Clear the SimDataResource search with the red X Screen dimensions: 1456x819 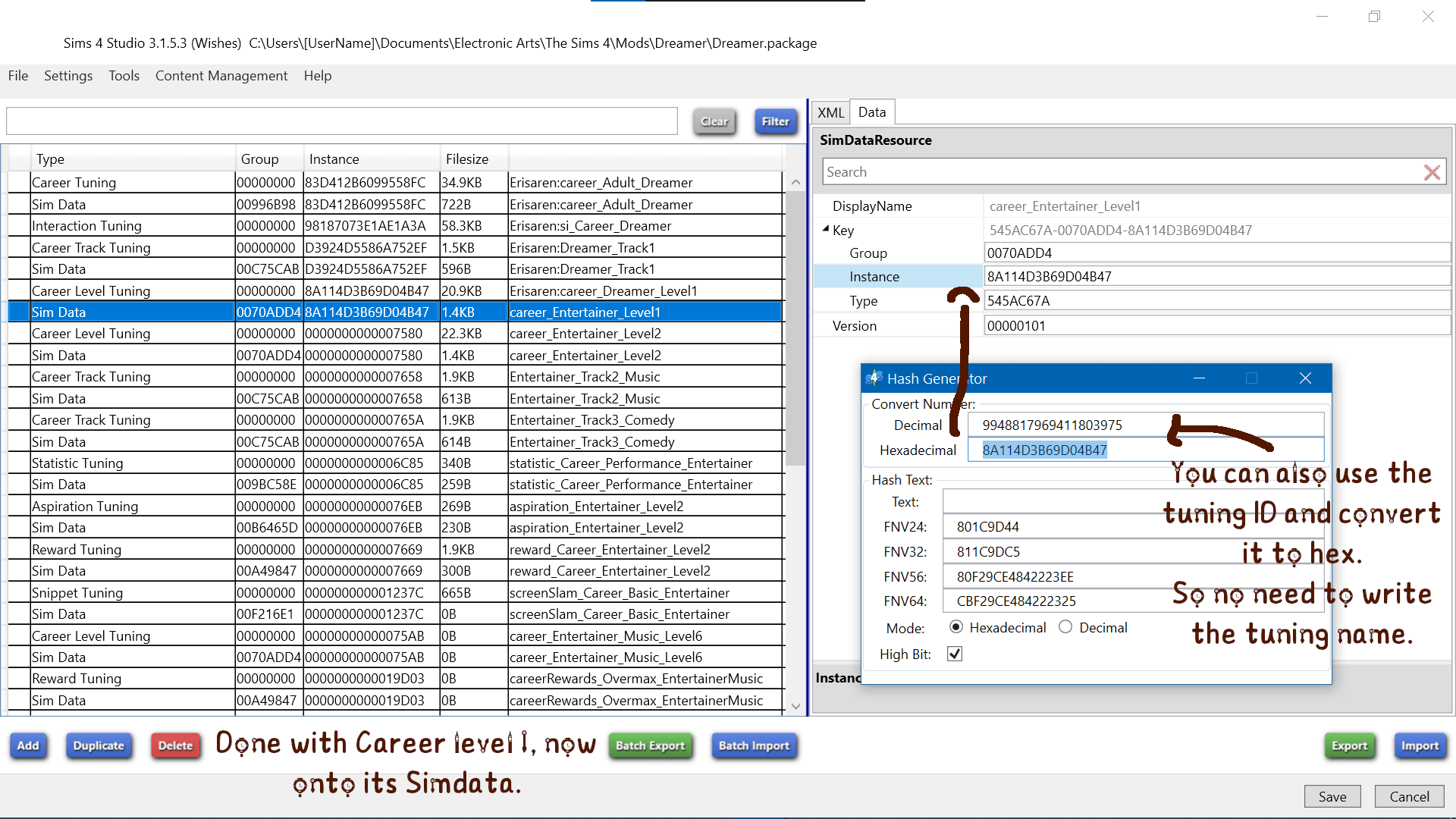[x=1432, y=172]
